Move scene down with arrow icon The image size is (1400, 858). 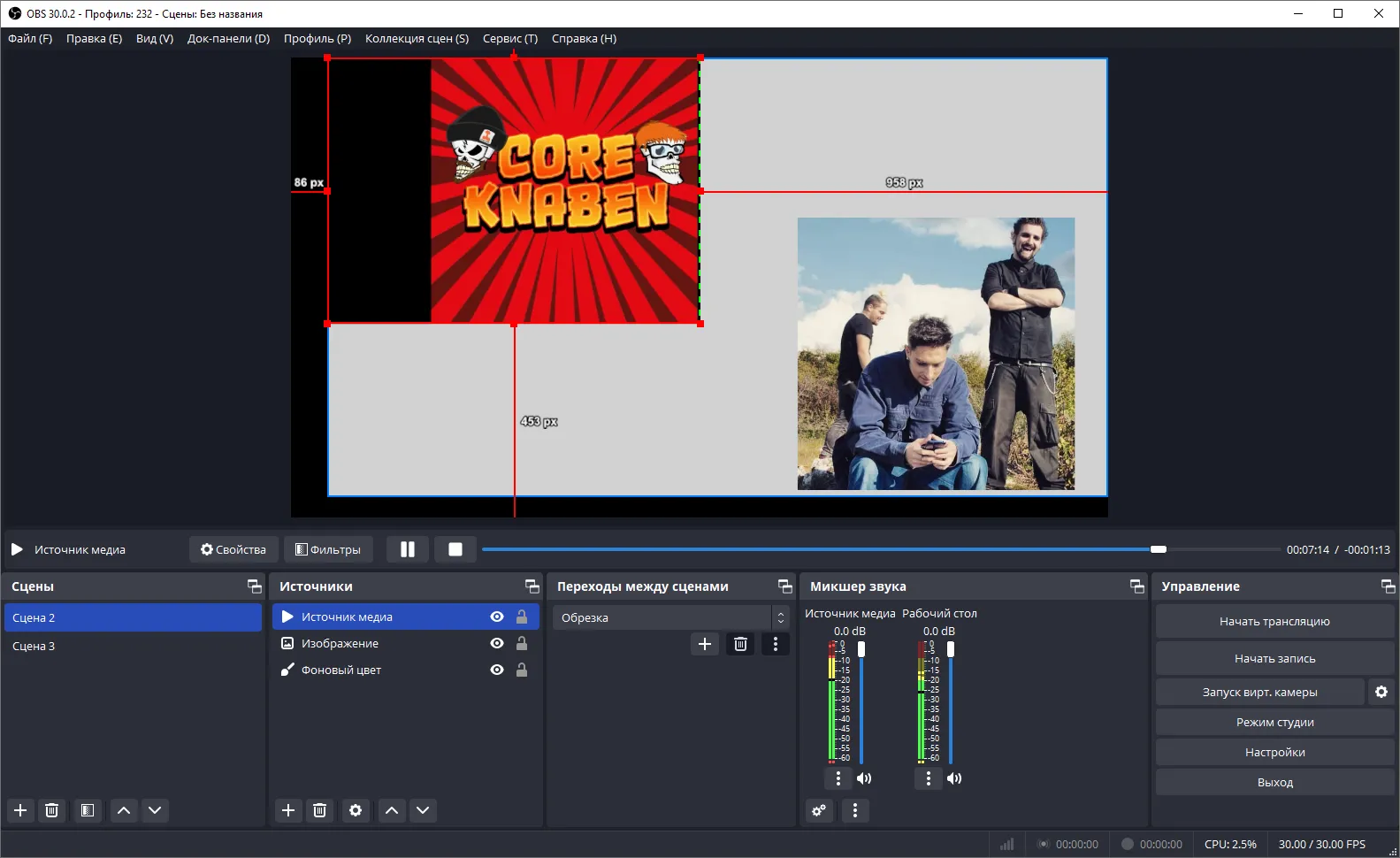pos(155,810)
